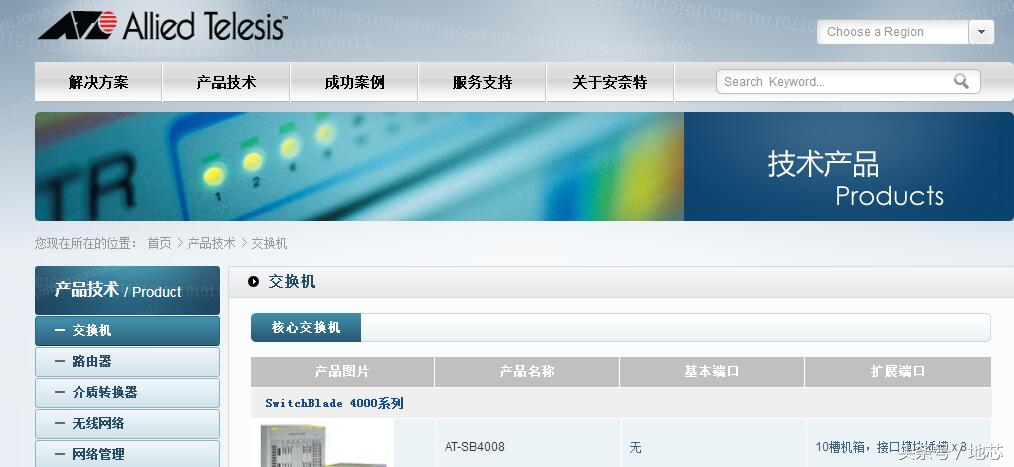Select 交换机 in the product sidebar
1014x467 pixels.
click(x=127, y=331)
